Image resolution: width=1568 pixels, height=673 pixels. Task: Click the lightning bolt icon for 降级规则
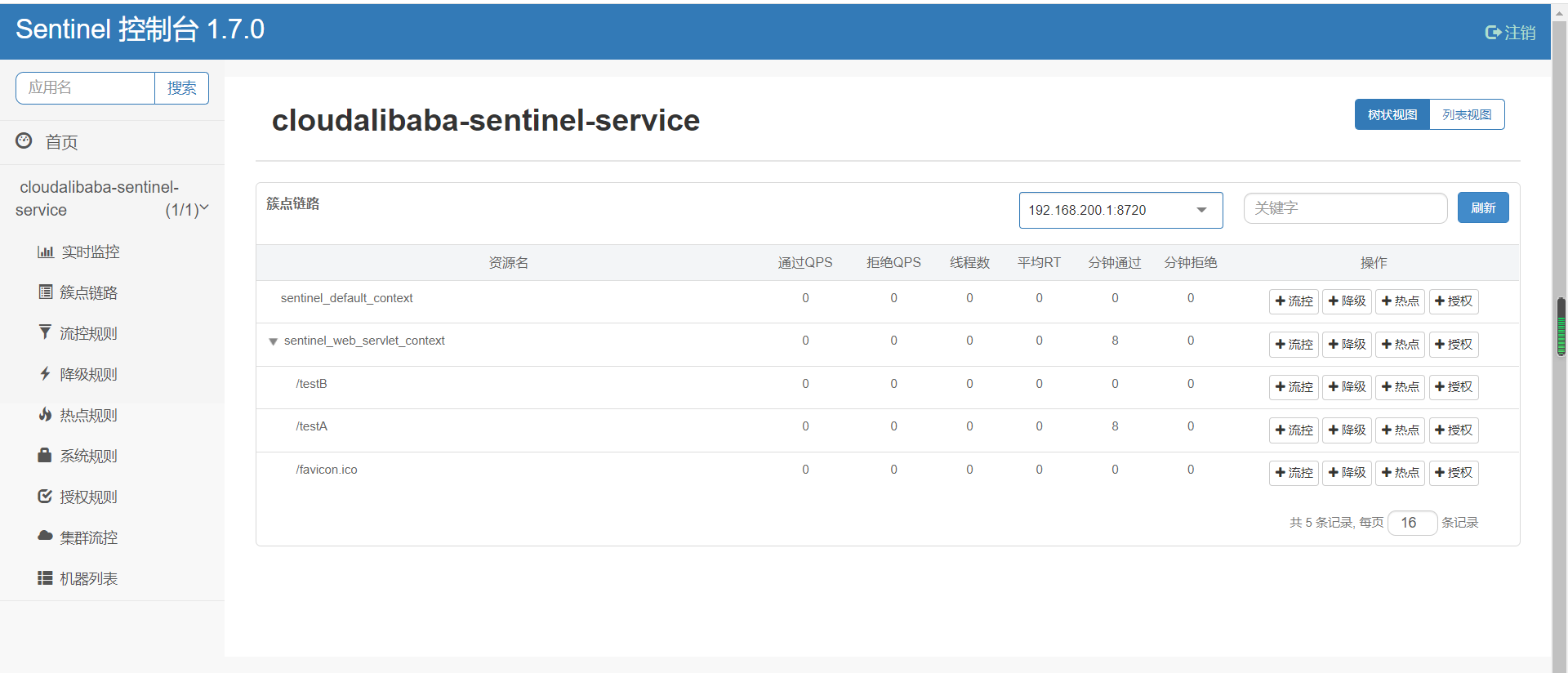46,374
